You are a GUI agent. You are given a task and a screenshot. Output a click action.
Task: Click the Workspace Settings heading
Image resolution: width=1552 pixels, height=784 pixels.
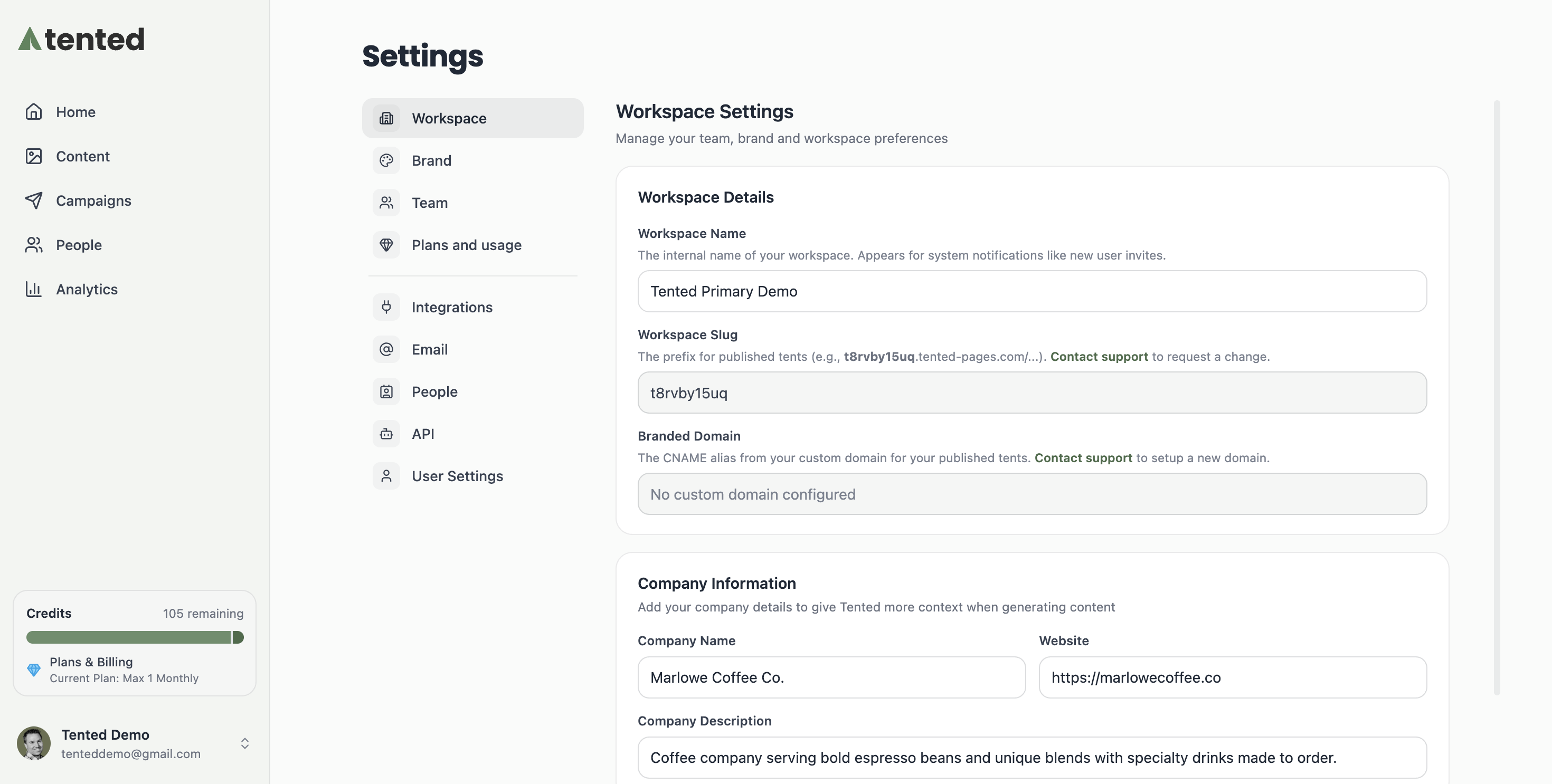tap(704, 111)
